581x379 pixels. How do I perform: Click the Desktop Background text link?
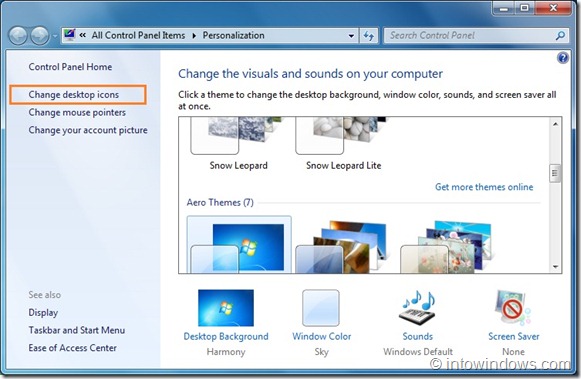226,336
